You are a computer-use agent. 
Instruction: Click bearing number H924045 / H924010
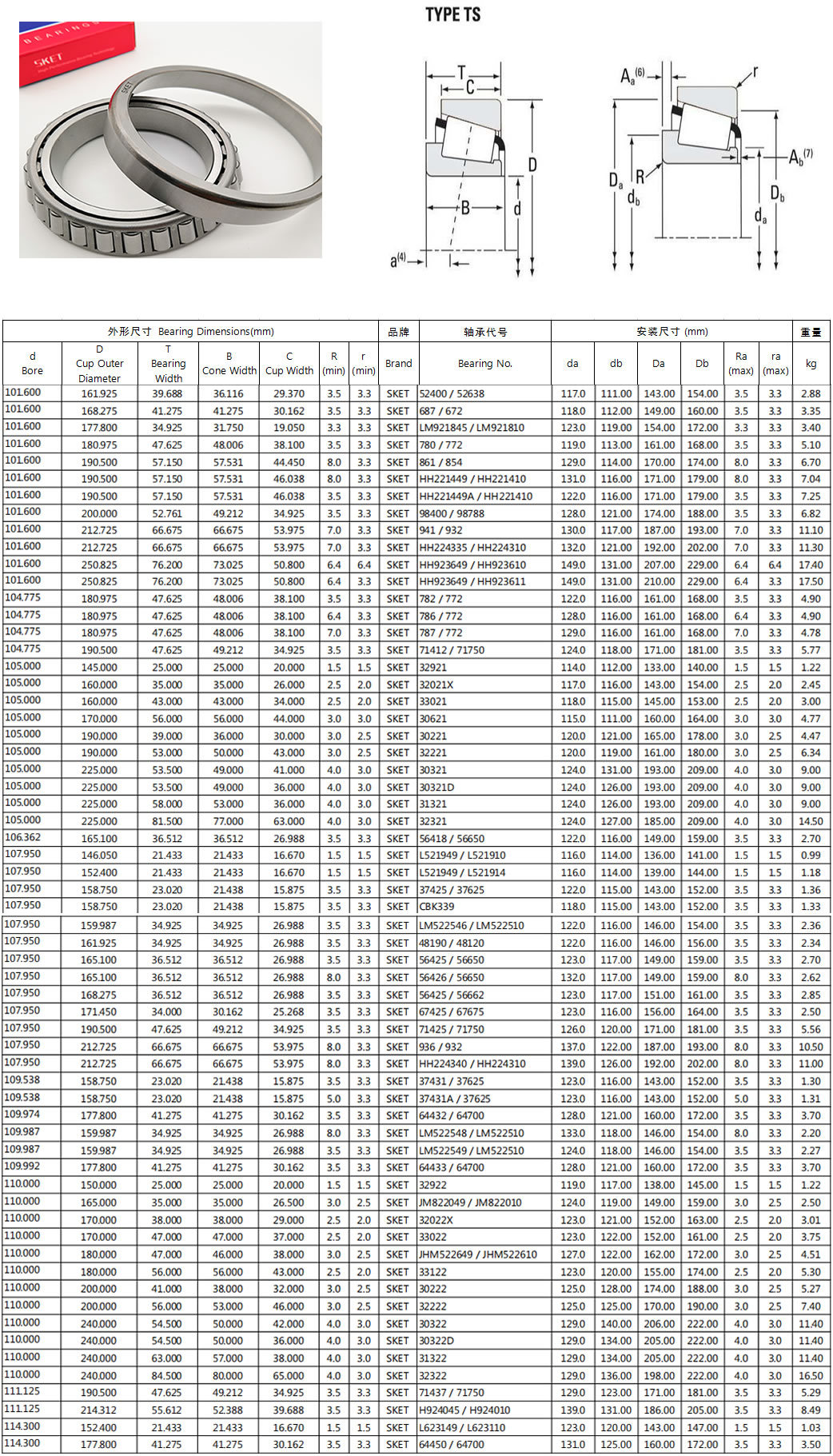[x=464, y=1410]
